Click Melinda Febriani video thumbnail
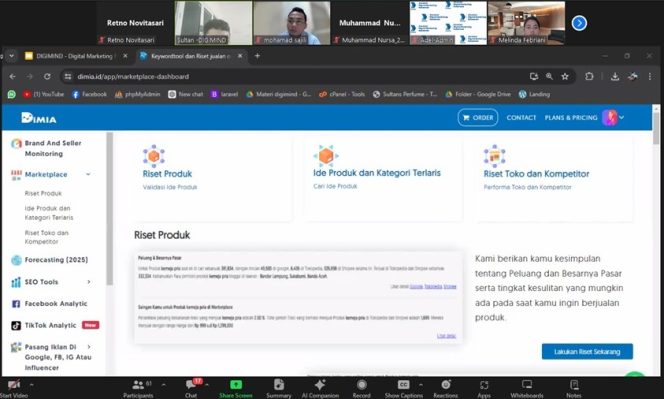Image resolution: width=664 pixels, height=399 pixels. point(526,23)
